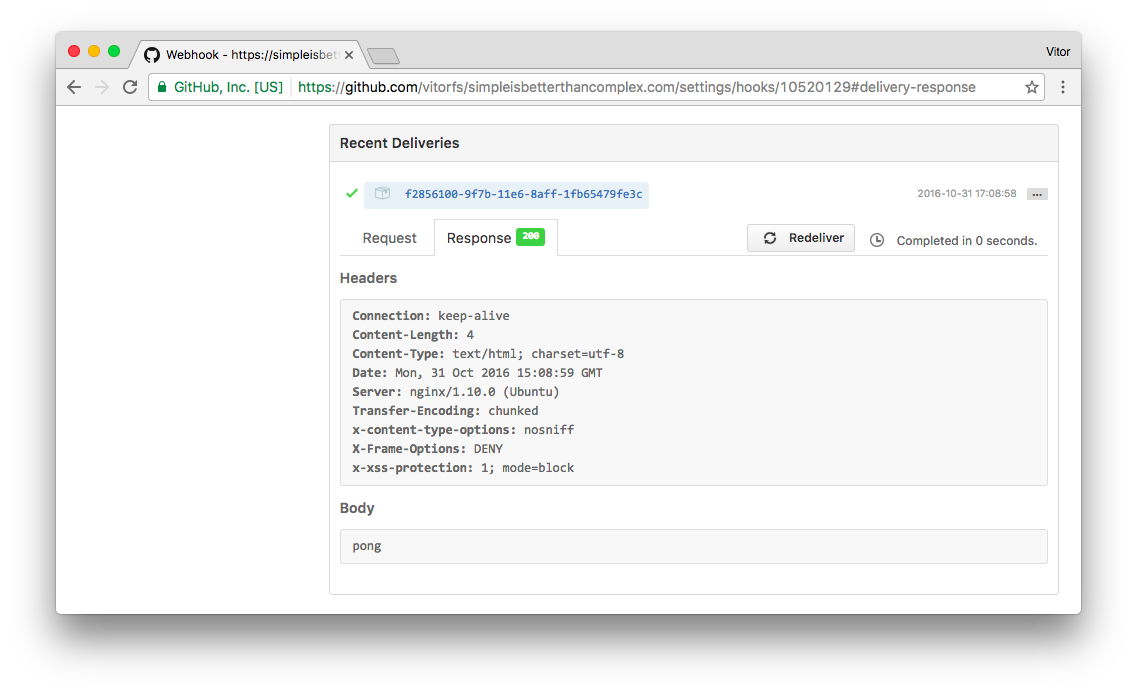Open the delivery f2856100-9f7b-11e6-8aff-1fb65479fe3c link
Screen dimensions: 1137x694
click(x=523, y=194)
